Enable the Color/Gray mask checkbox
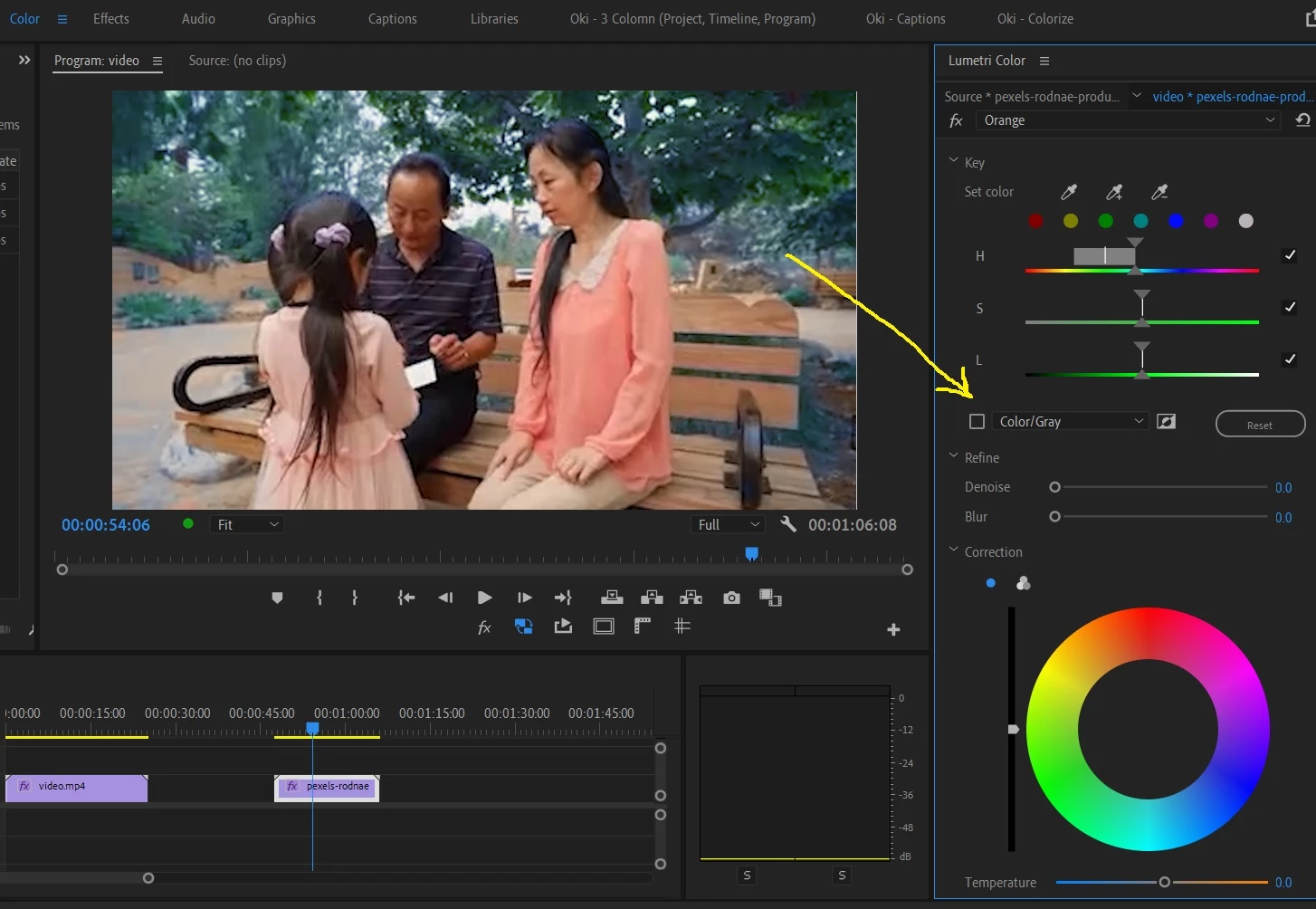 point(977,422)
